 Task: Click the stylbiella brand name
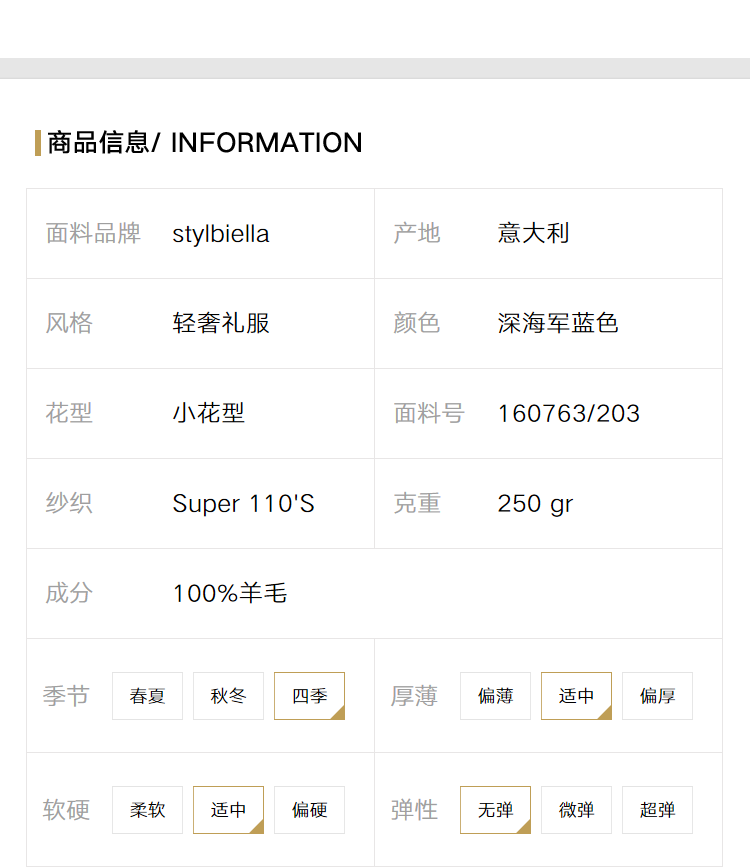221,234
